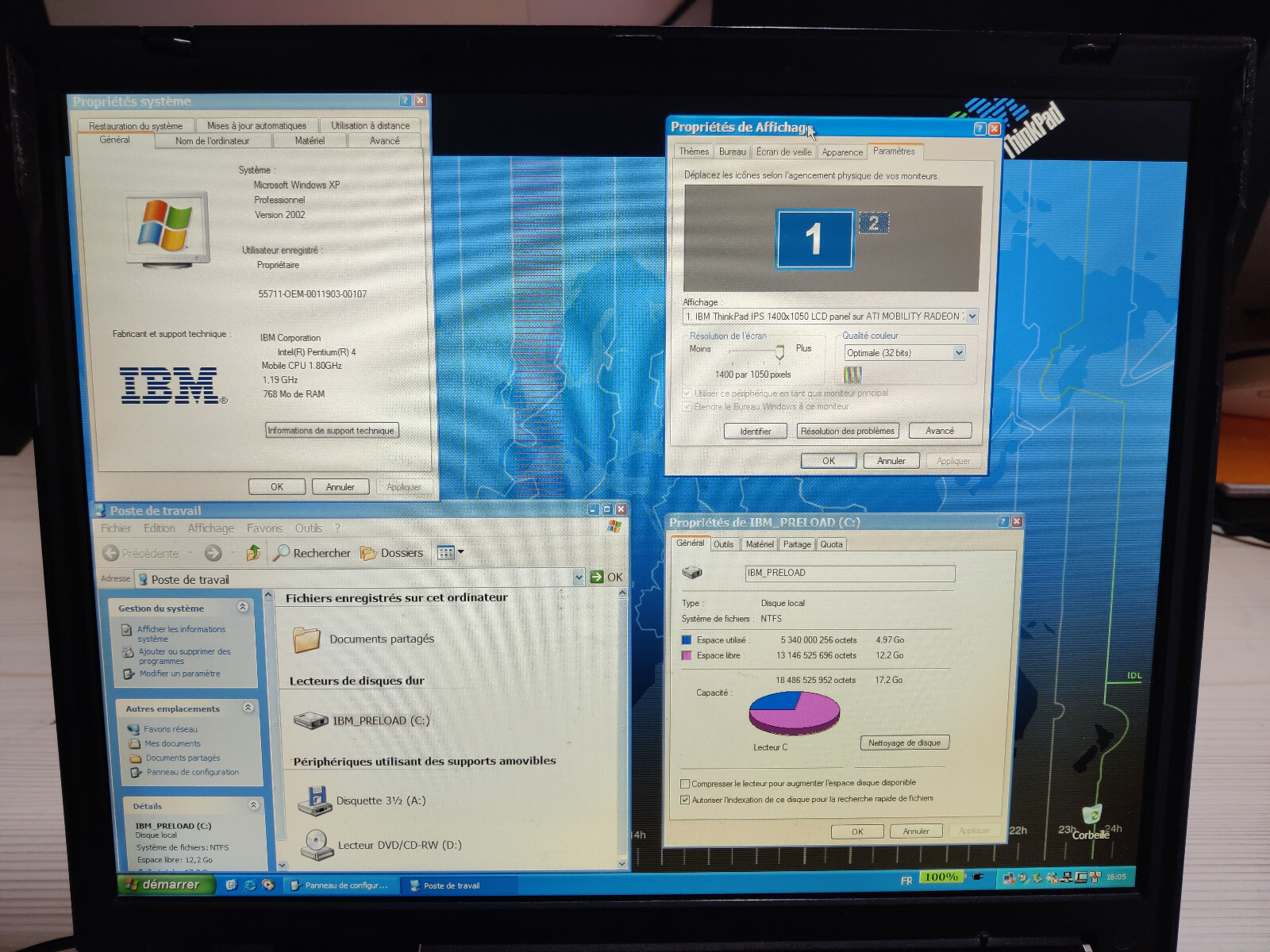Click monitor 2 thumbnail in display properties
This screenshot has width=1270, height=952.
pos(874,223)
